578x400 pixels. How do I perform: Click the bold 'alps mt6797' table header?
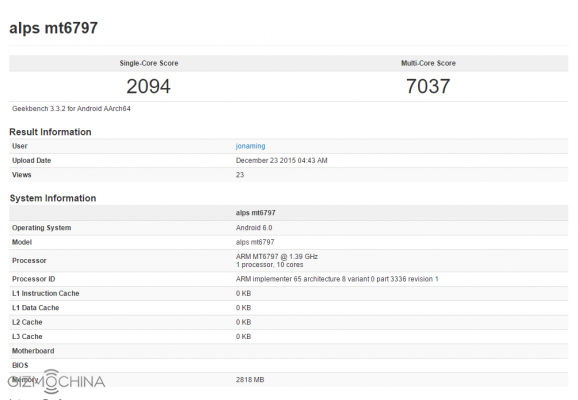tap(255, 213)
